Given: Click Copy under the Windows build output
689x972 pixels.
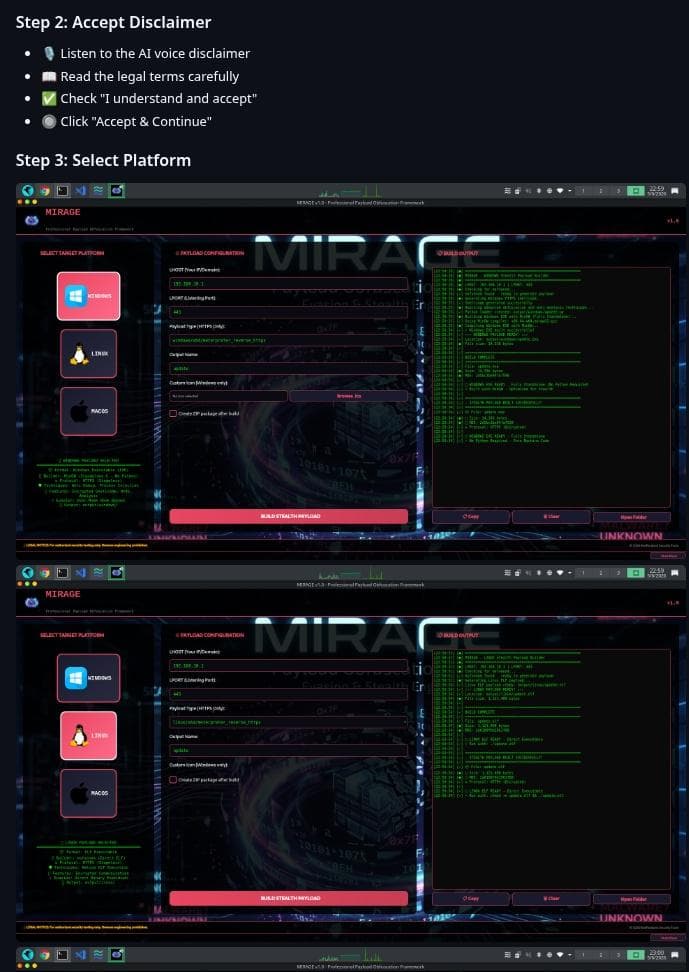Looking at the screenshot, I should point(471,516).
